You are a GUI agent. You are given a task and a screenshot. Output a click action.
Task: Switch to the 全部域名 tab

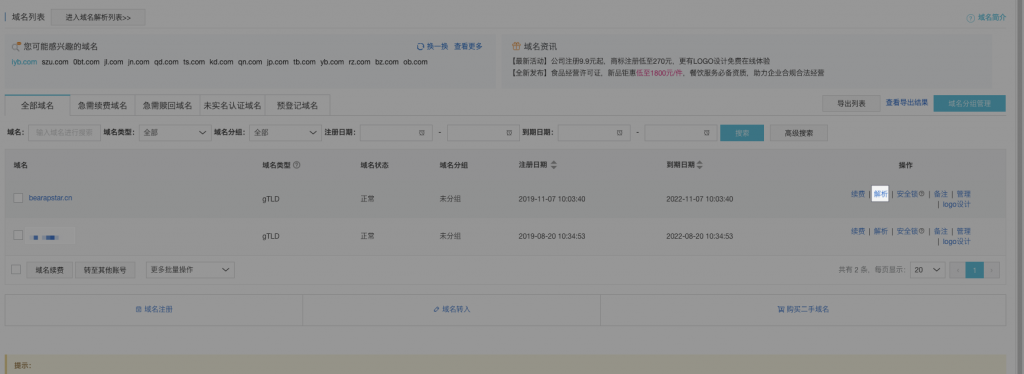(x=37, y=104)
